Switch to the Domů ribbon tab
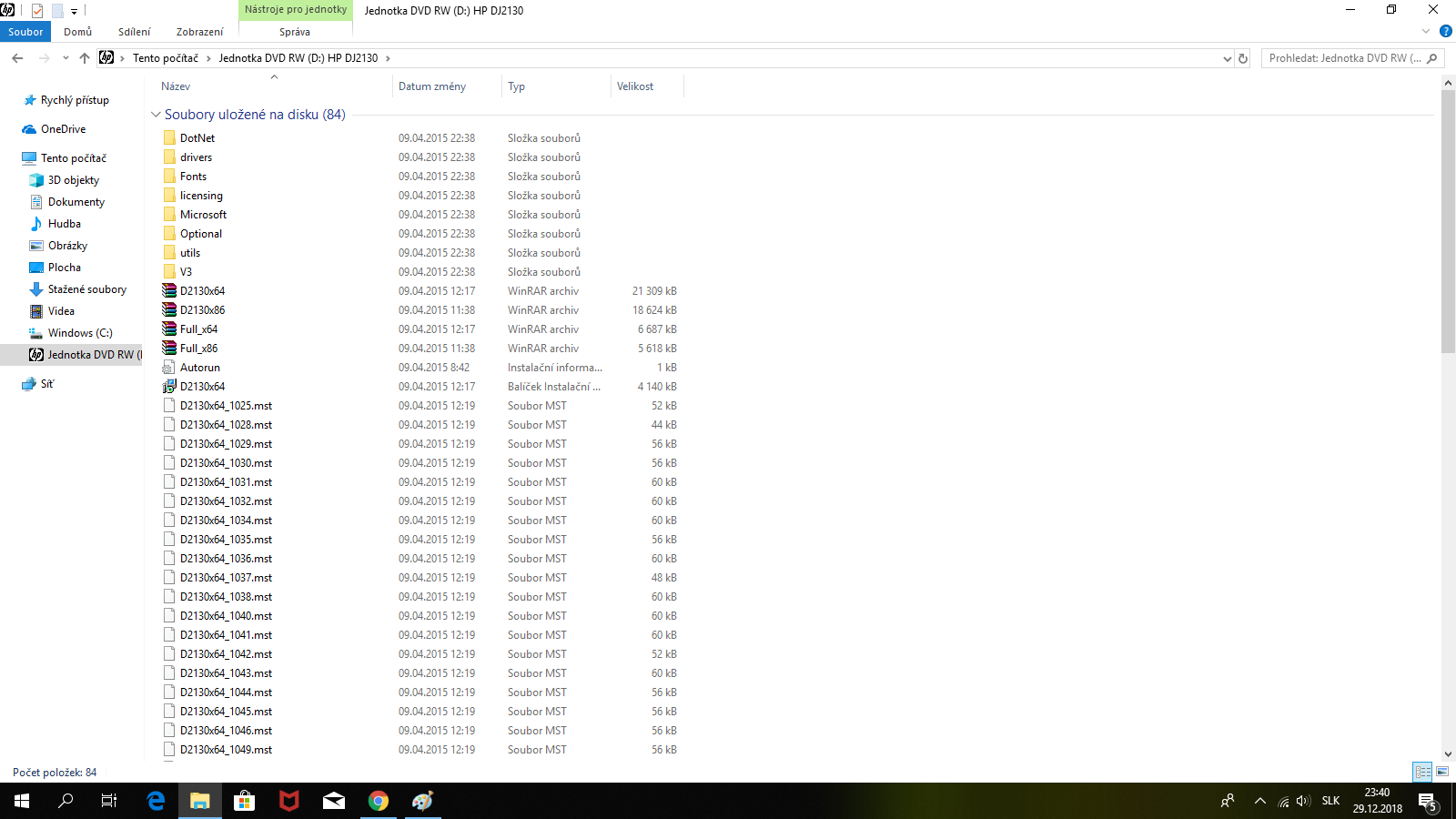Image resolution: width=1456 pixels, height=819 pixels. (77, 32)
